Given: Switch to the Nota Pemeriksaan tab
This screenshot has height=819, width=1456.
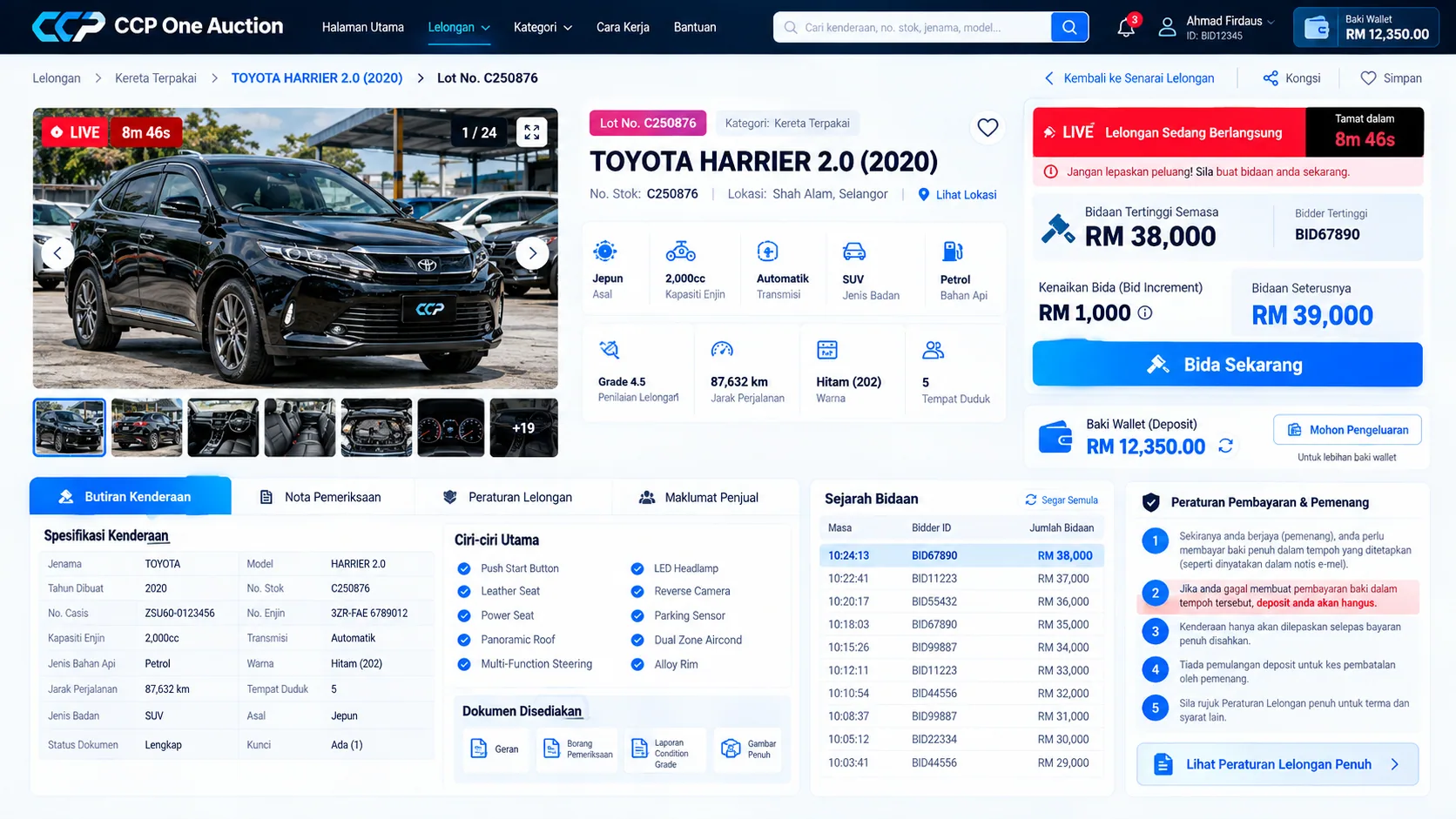Looking at the screenshot, I should click(321, 497).
